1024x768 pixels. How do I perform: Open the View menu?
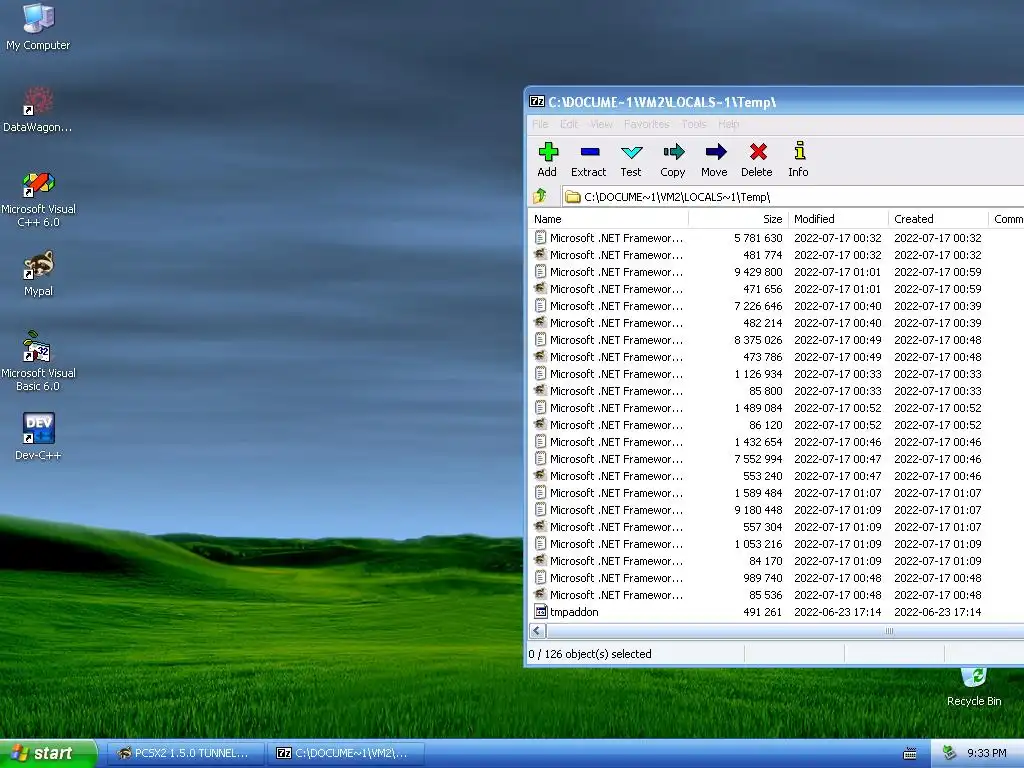(601, 124)
